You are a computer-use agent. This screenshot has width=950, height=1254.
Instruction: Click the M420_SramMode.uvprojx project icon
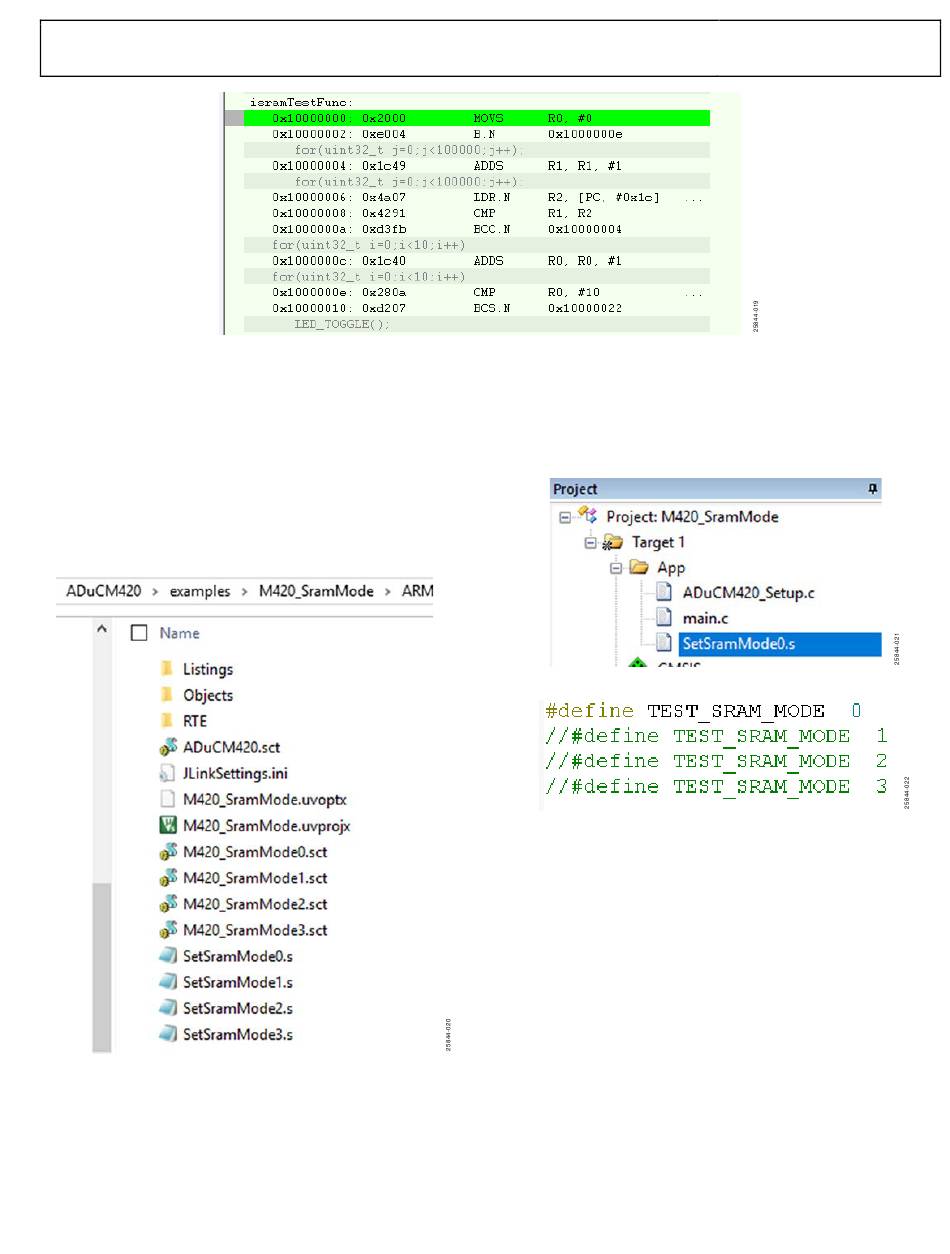click(x=168, y=826)
